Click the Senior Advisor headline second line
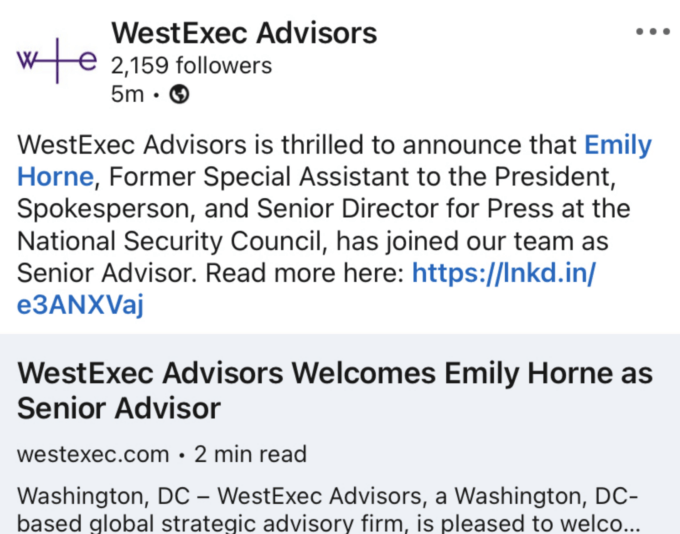Screen dimensions: 680x534 119,409
